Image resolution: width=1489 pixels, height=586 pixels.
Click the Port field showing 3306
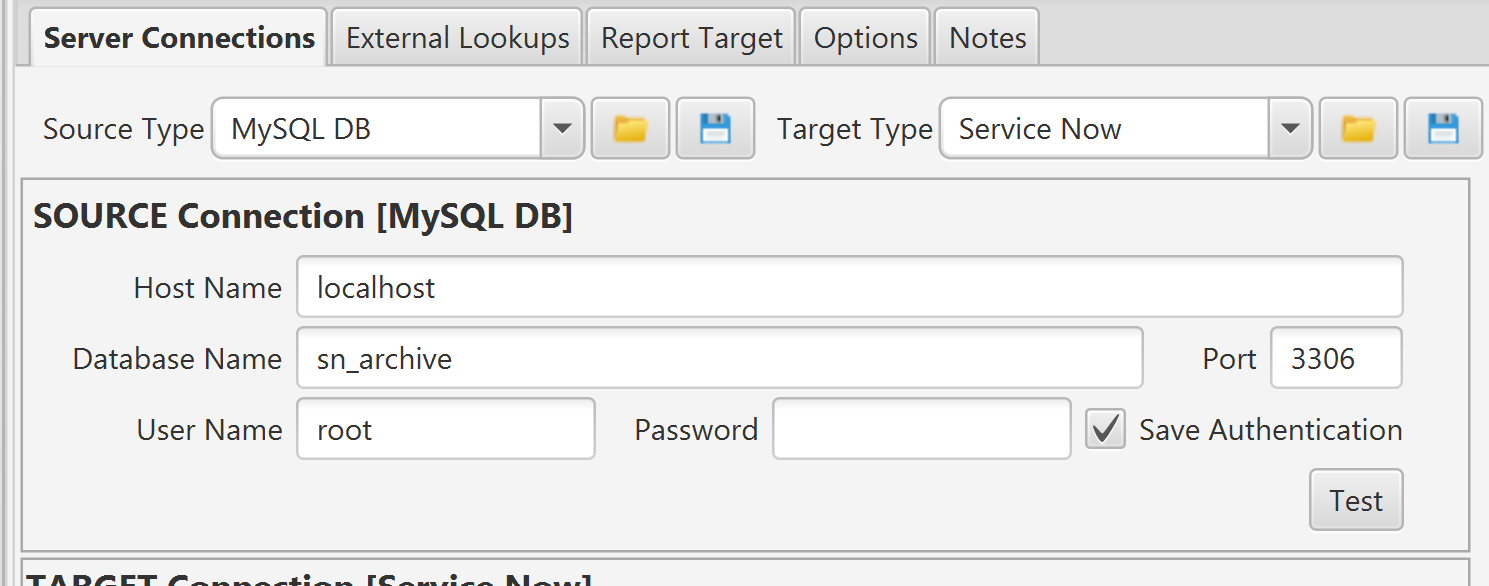click(1336, 358)
